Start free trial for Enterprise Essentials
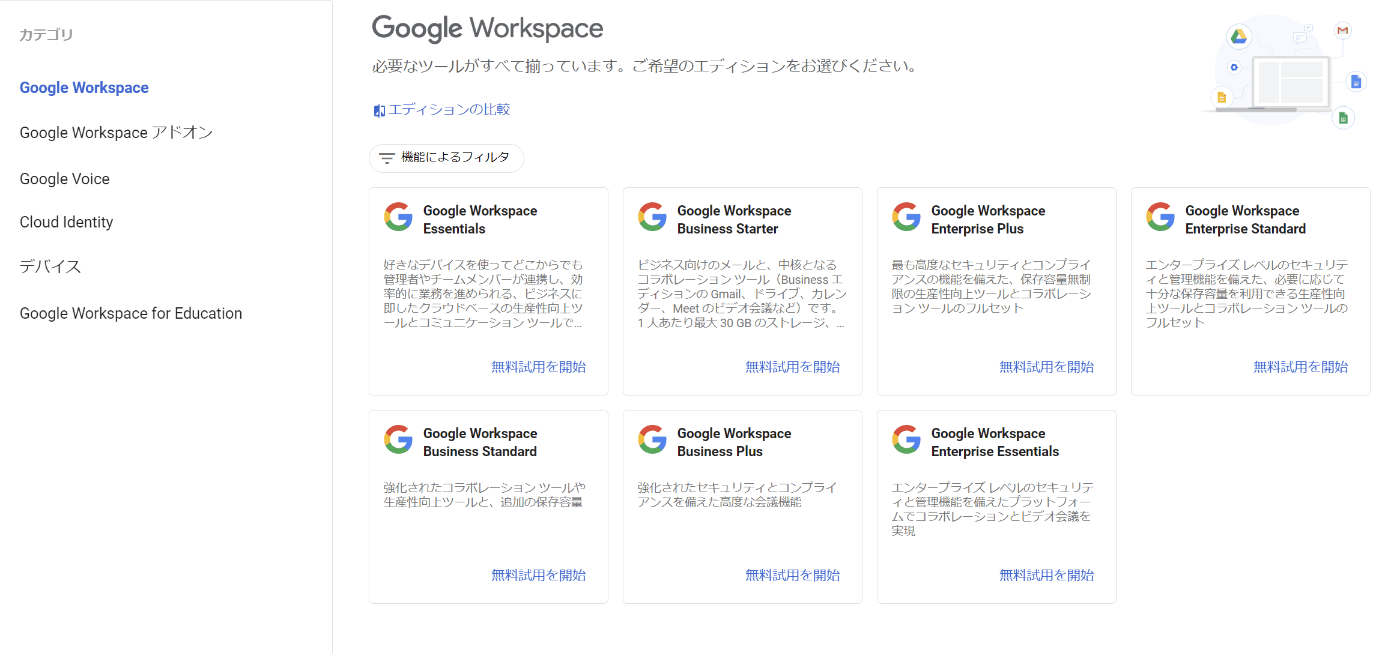 click(x=1047, y=575)
